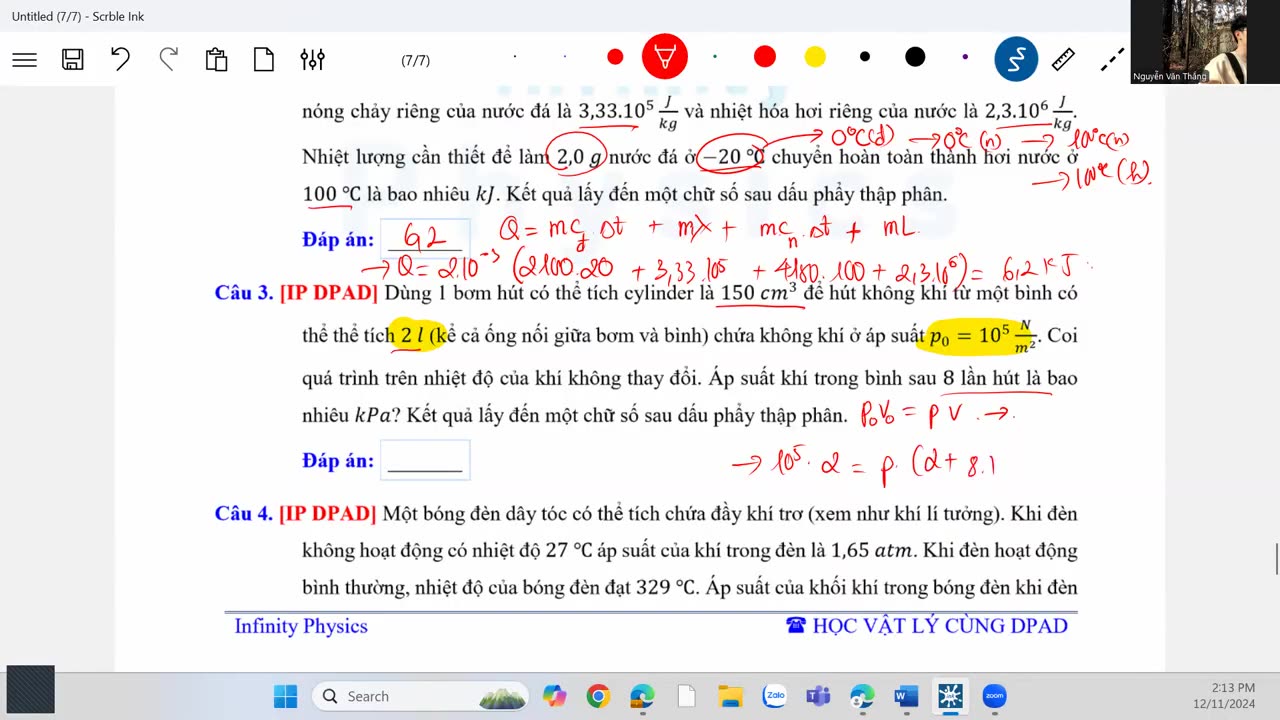Open Zalo from the taskbar
1280x720 pixels.
click(774, 696)
